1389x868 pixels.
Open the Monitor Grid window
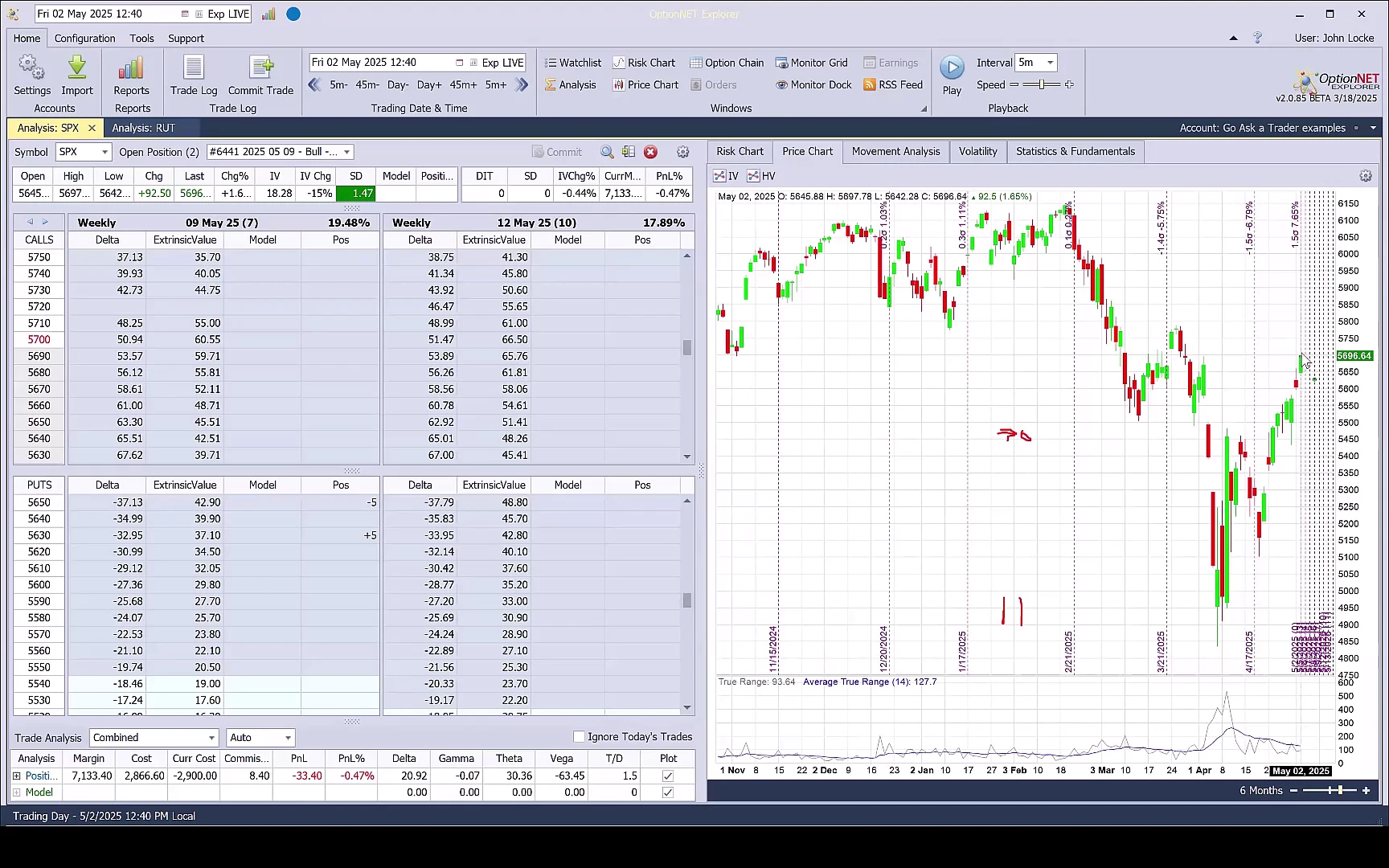811,63
